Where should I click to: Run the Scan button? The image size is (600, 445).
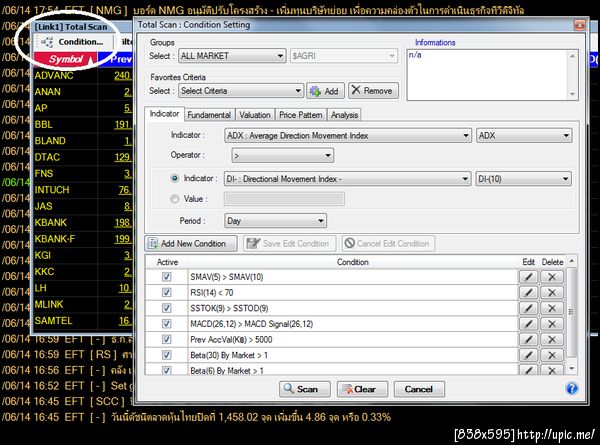pyautogui.click(x=305, y=389)
